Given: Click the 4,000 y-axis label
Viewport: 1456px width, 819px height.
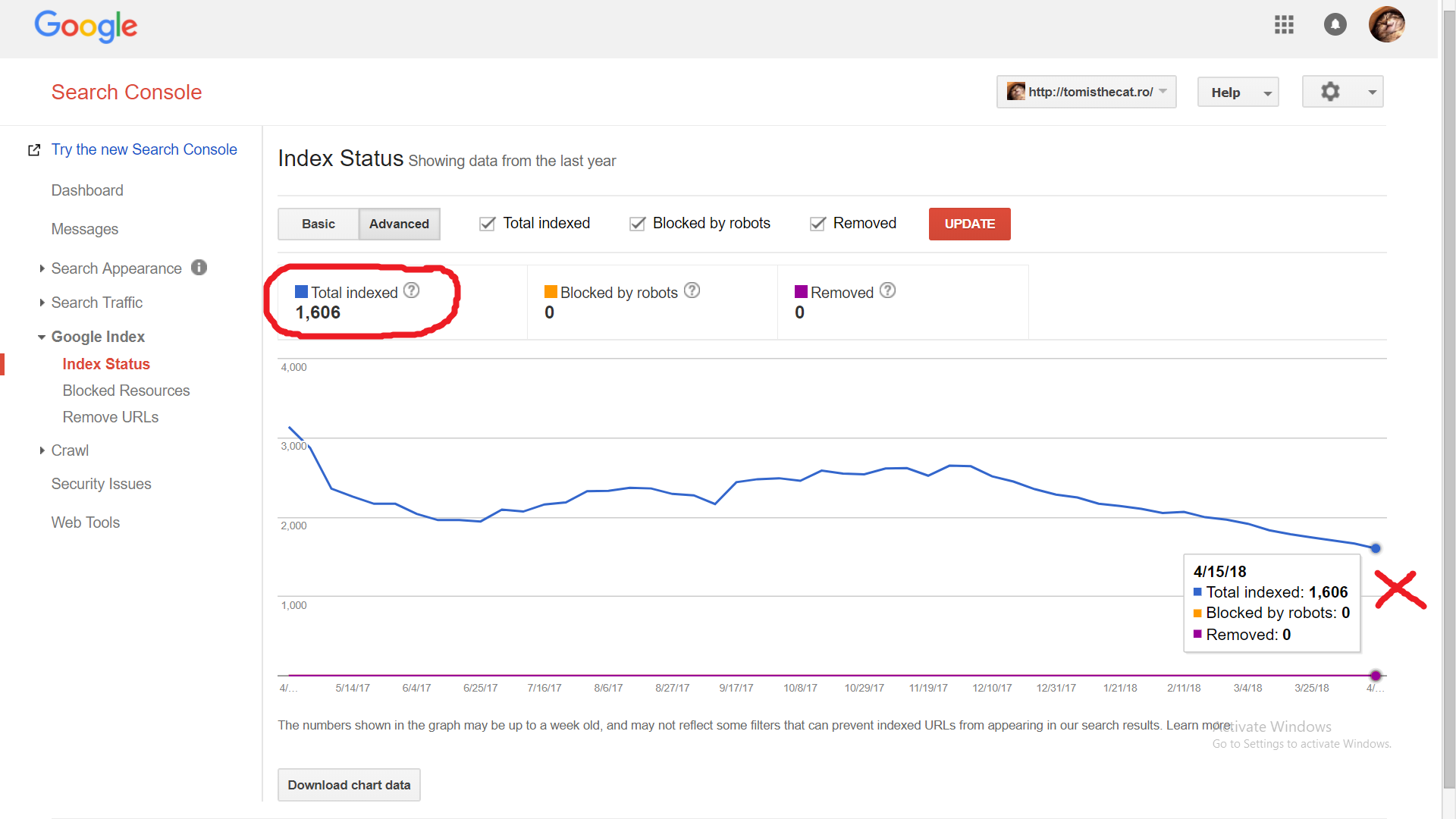Looking at the screenshot, I should pyautogui.click(x=293, y=367).
